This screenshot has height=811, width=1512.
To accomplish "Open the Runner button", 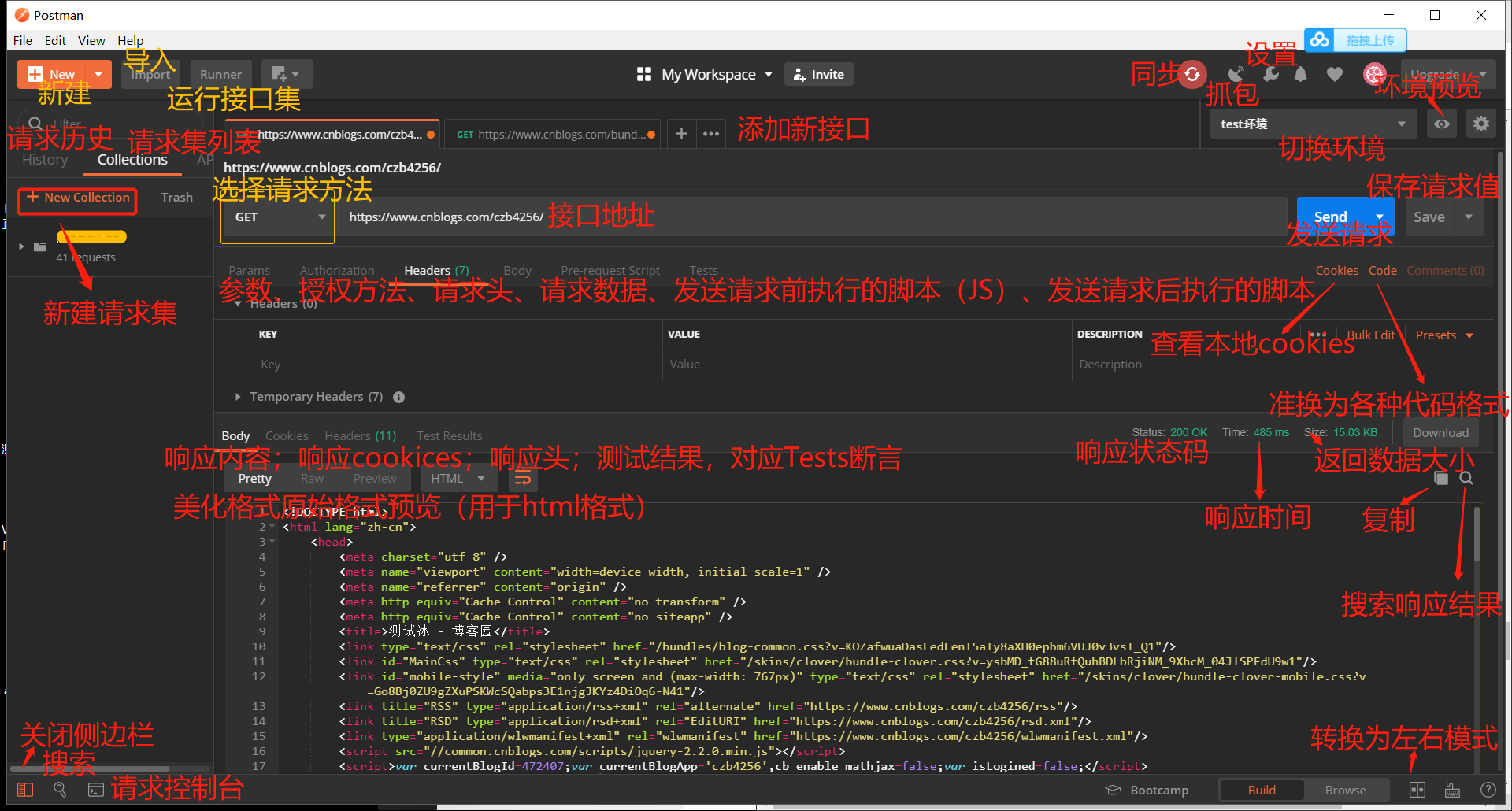I will click(221, 74).
